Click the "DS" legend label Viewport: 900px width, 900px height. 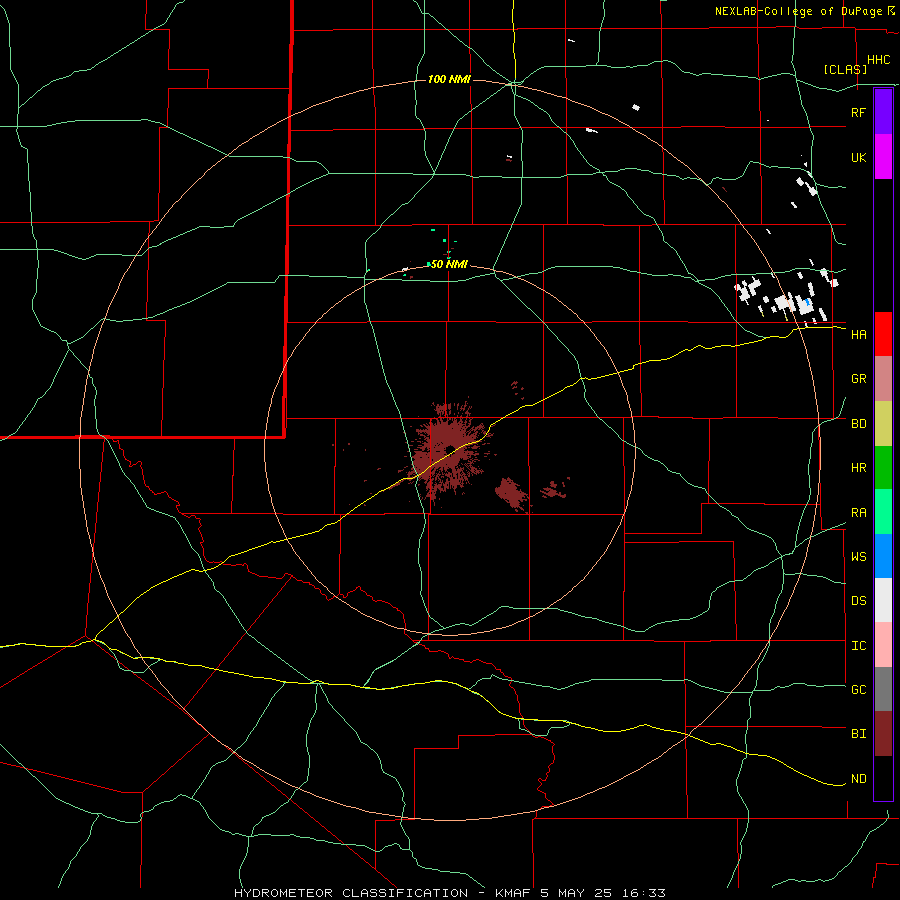[x=858, y=601]
